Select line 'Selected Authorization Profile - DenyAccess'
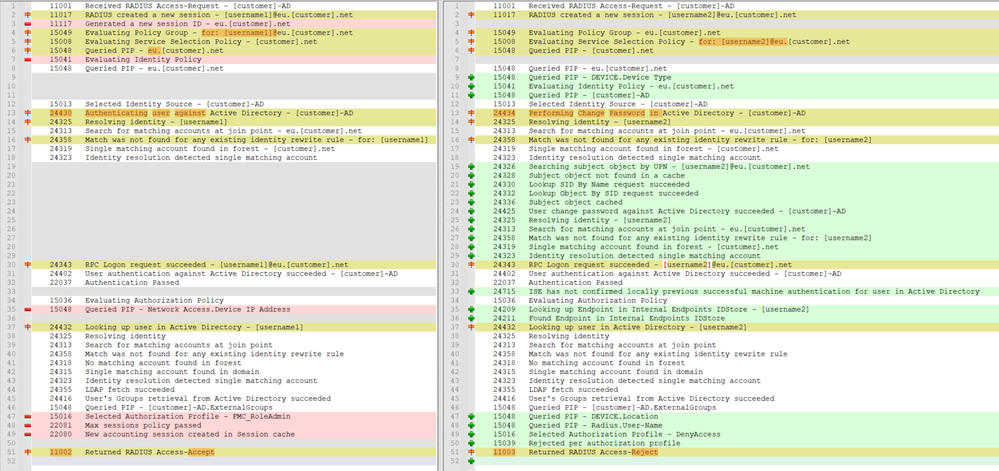 click(737, 434)
